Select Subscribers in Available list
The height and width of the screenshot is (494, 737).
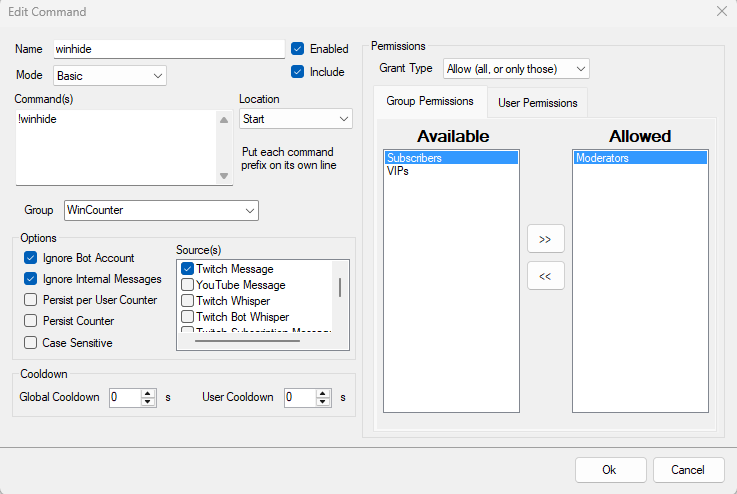tap(451, 158)
